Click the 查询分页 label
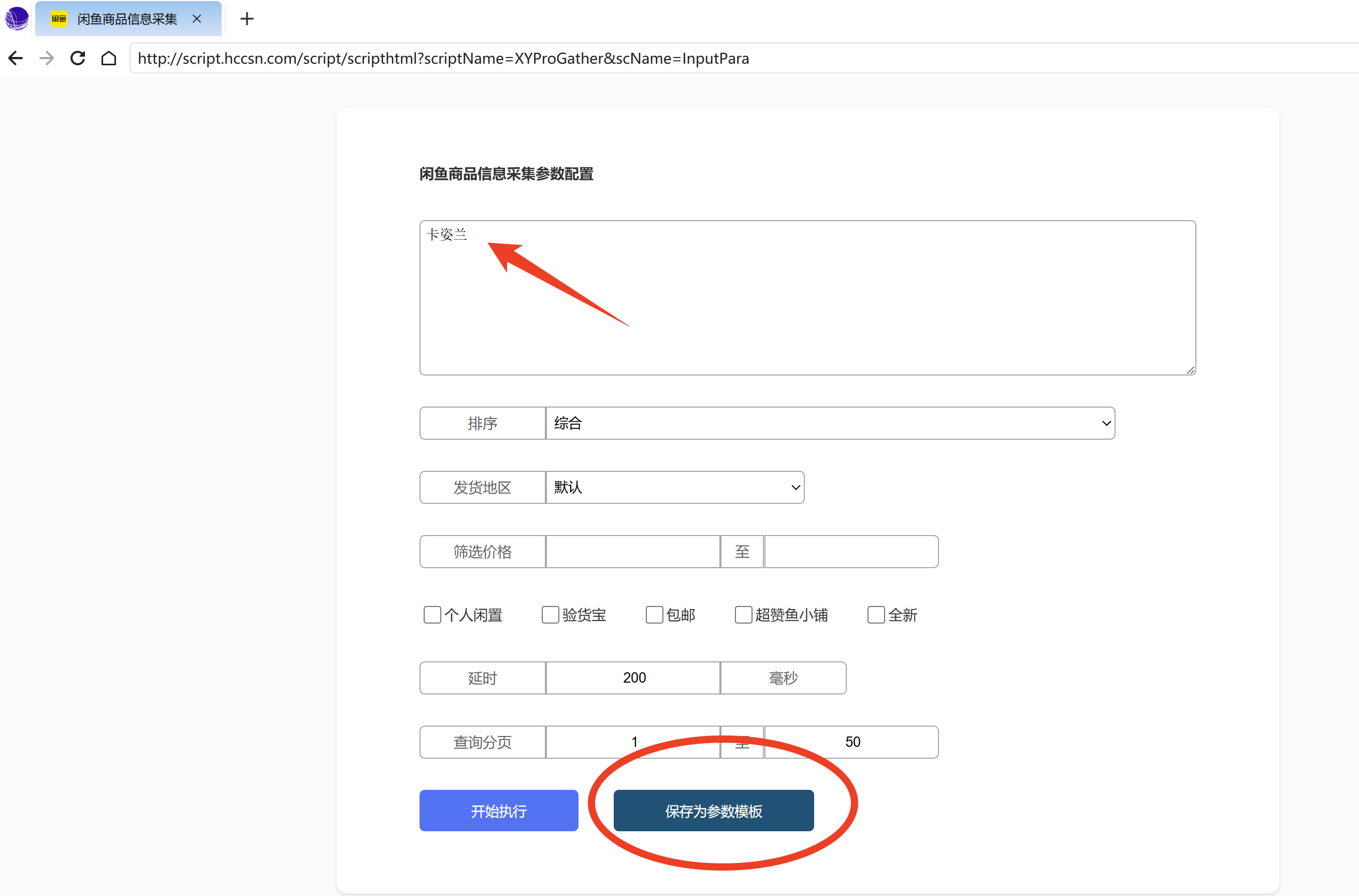1359x896 pixels. tap(483, 742)
